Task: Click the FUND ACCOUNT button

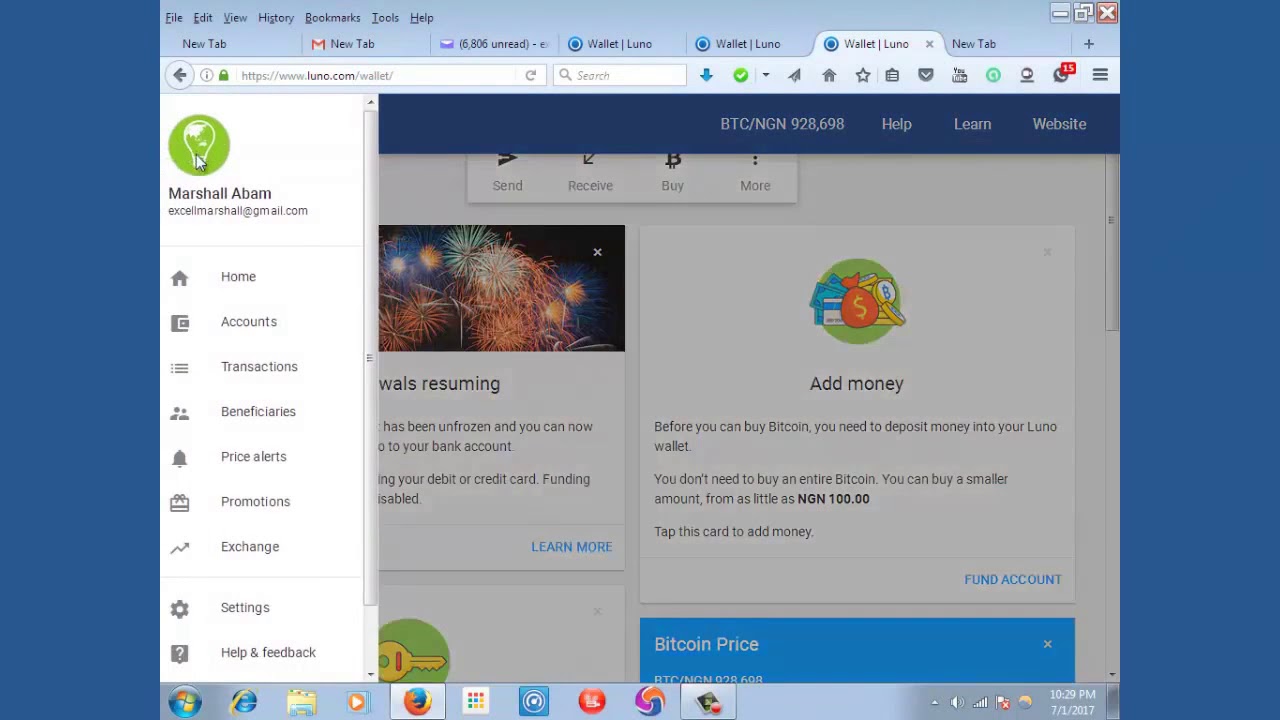Action: pyautogui.click(x=1012, y=579)
